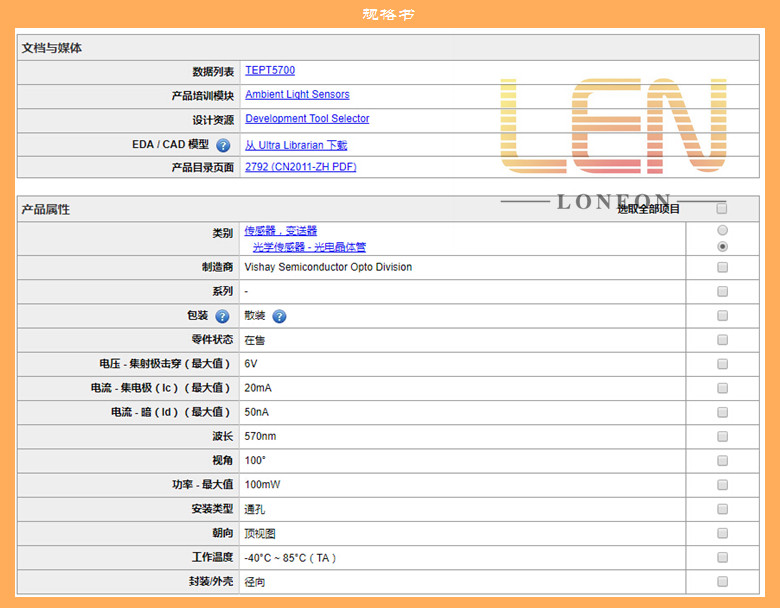The height and width of the screenshot is (608, 780).
Task: Check the 波长 570nm row checkbox
Action: click(722, 436)
